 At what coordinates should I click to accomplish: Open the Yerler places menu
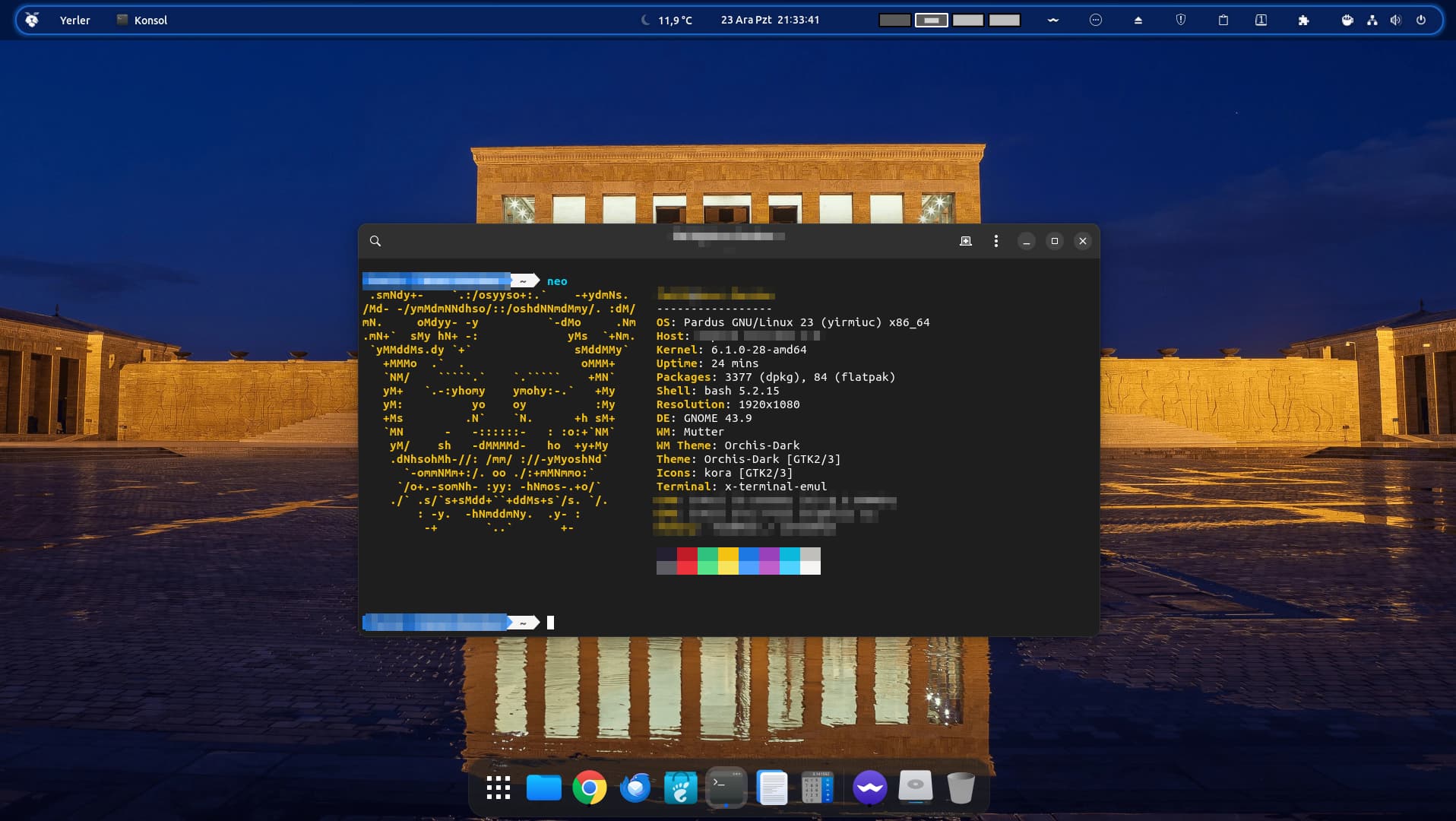pyautogui.click(x=74, y=21)
